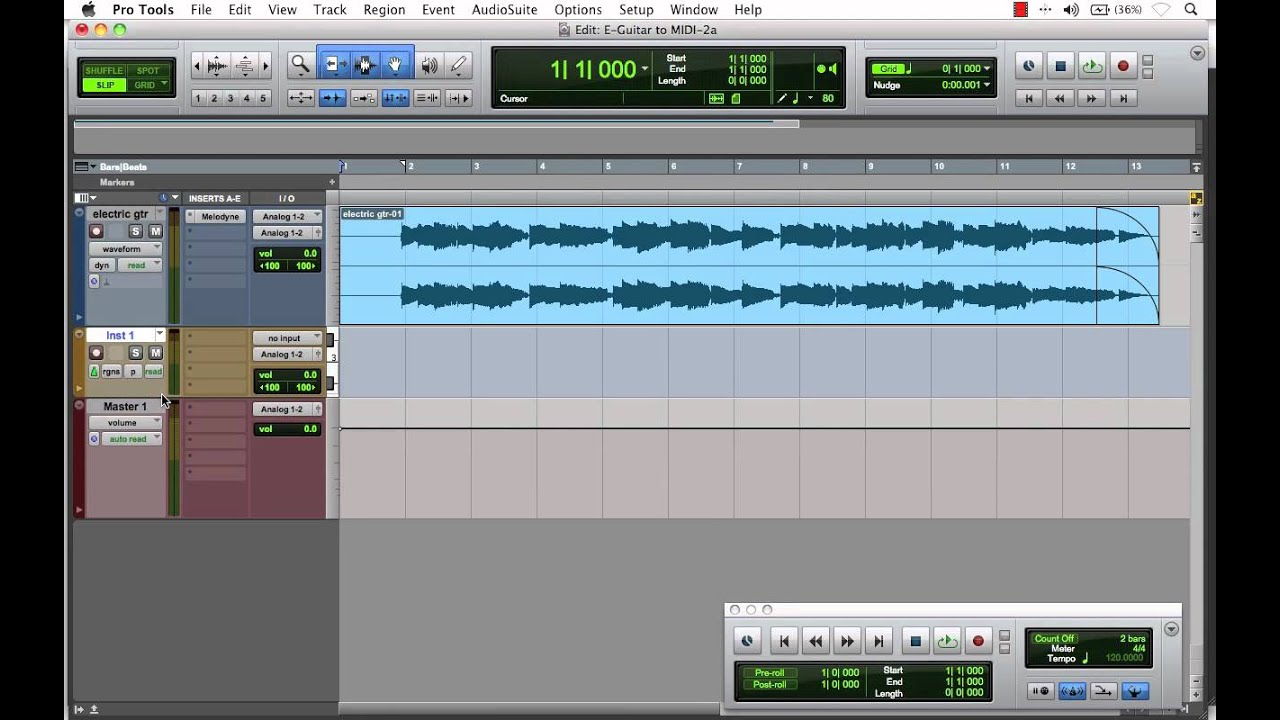Click the audio zoom in waveform button

tap(216, 66)
